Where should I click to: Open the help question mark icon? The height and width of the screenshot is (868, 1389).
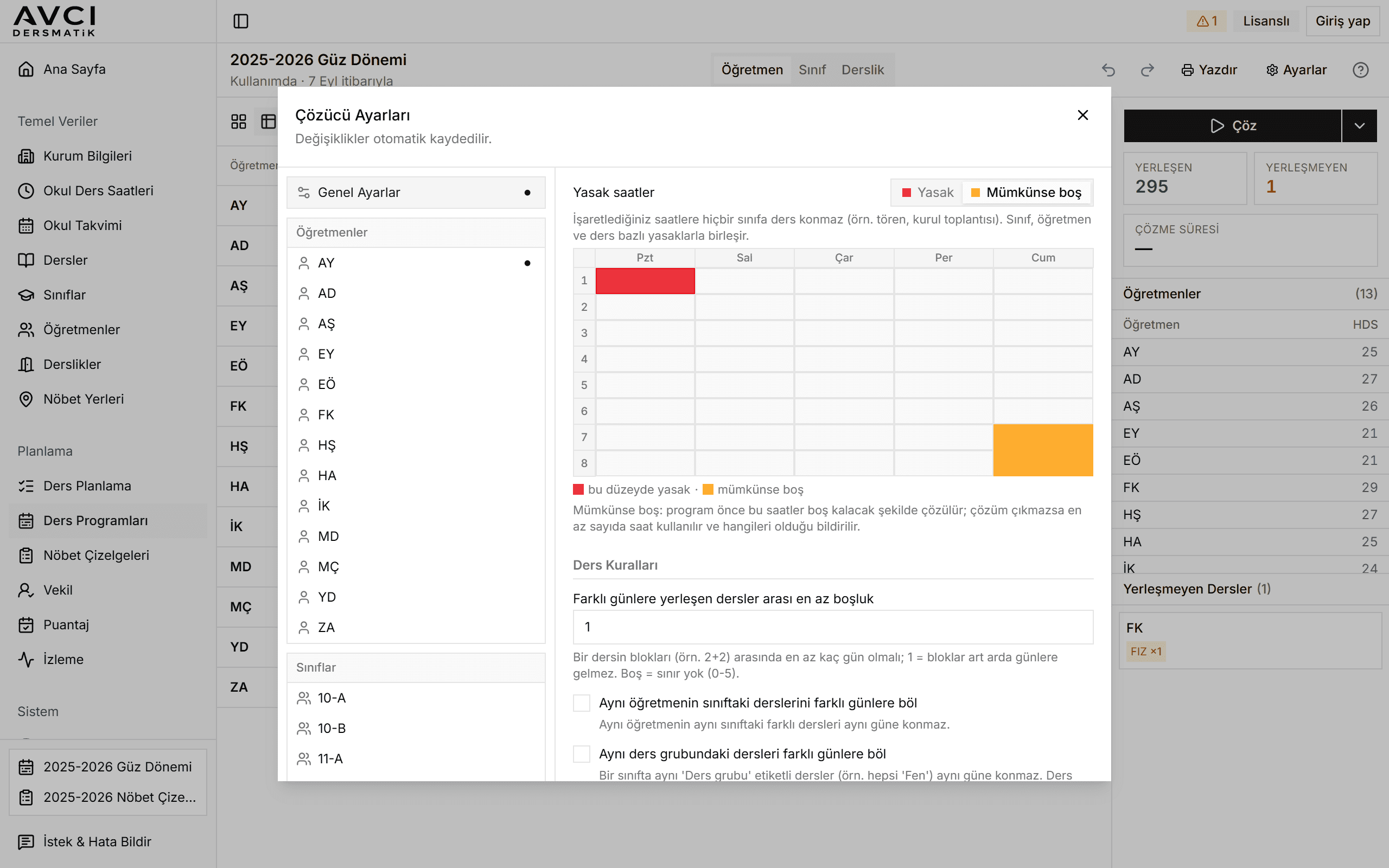point(1360,70)
